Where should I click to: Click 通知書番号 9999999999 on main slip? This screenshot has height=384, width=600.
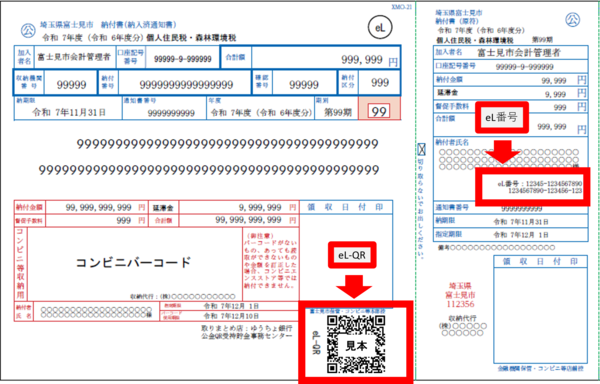click(171, 113)
